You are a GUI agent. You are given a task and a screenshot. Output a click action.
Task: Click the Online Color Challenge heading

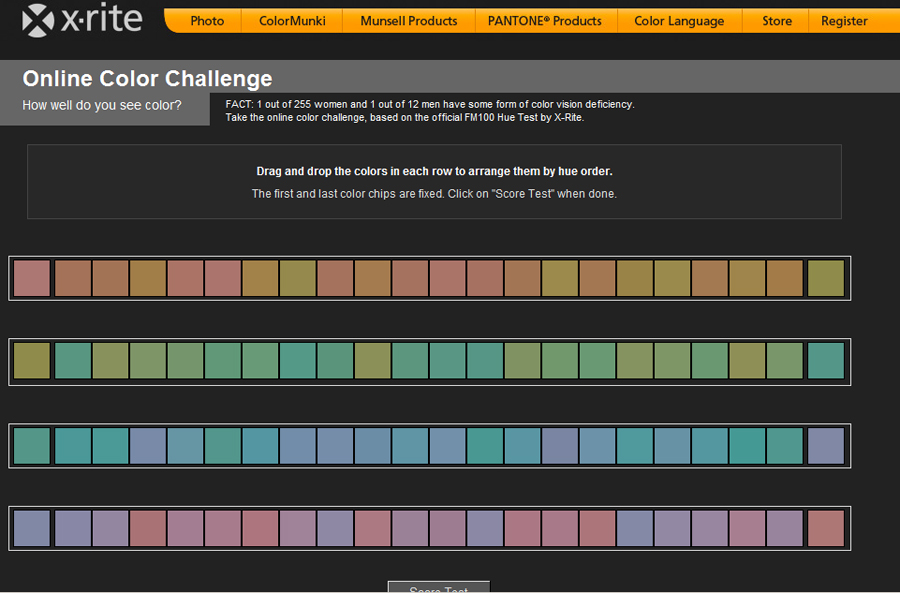147,79
